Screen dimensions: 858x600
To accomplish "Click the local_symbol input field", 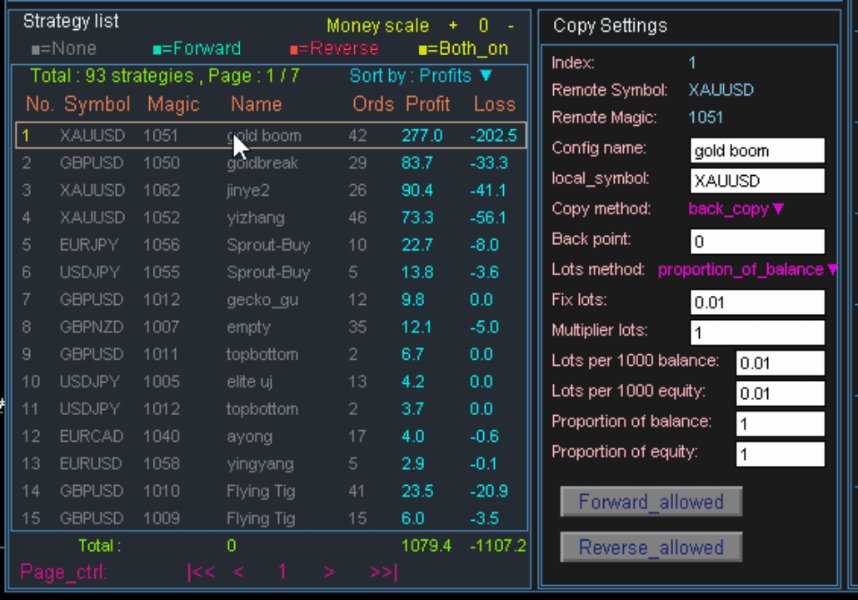I will click(x=757, y=180).
